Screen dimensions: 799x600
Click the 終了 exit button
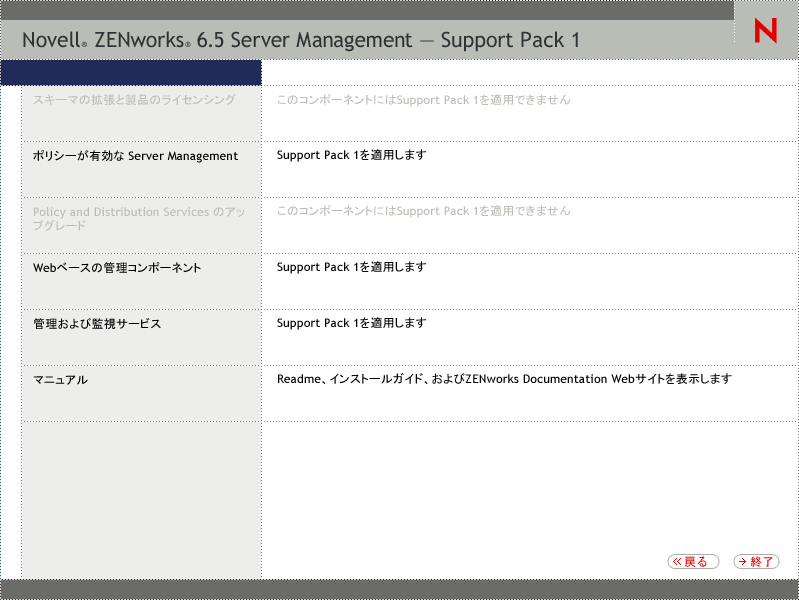coord(756,561)
